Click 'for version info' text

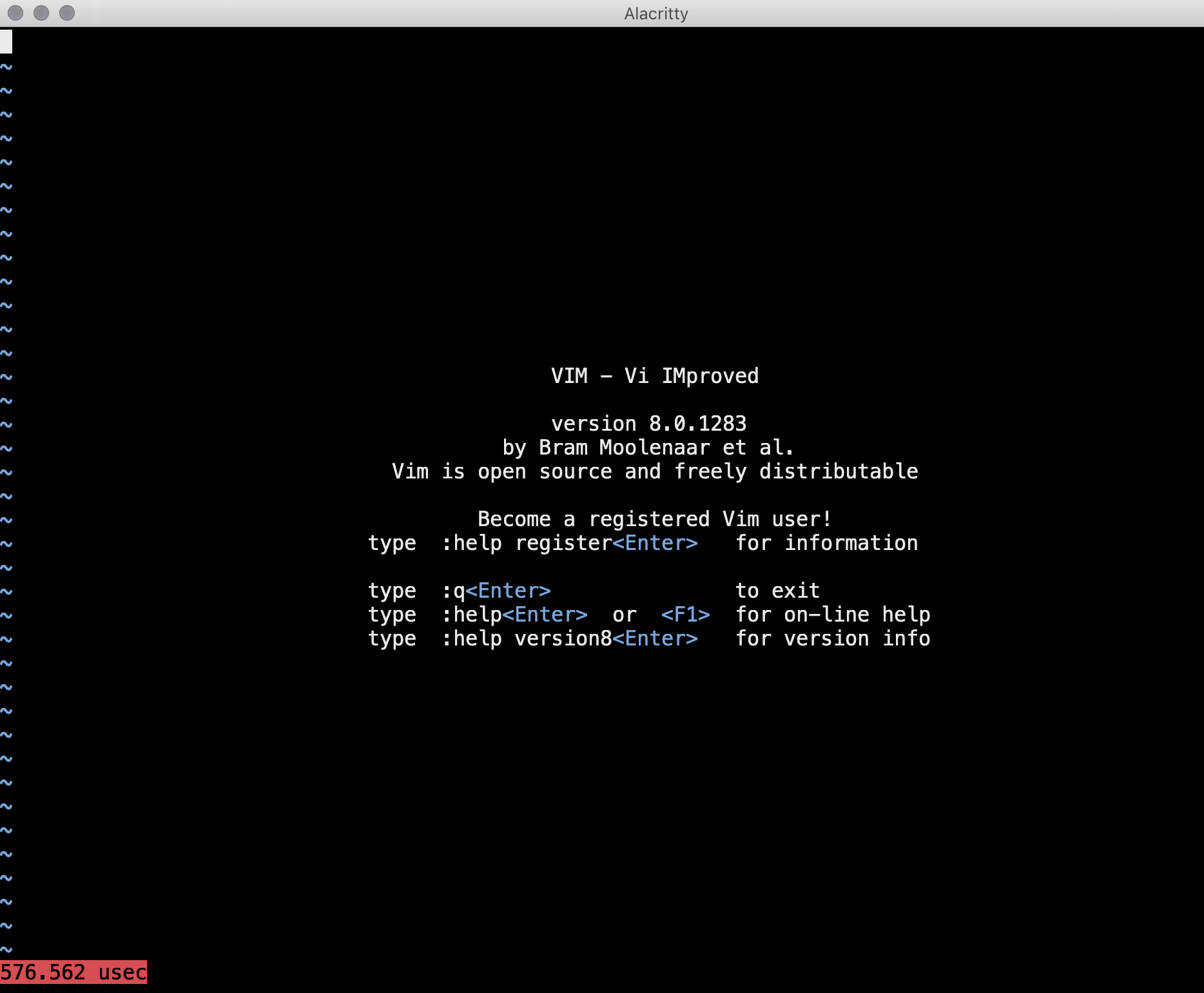(833, 638)
